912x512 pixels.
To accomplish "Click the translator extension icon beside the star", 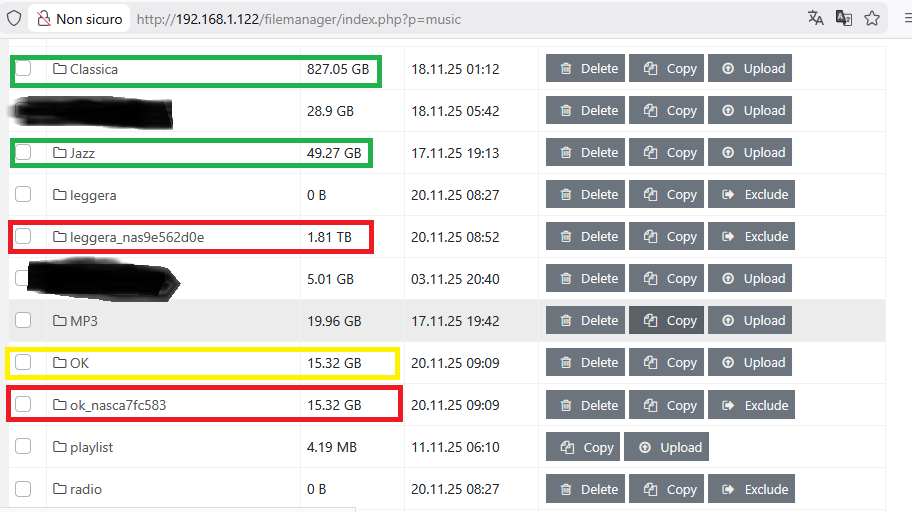I will click(844, 18).
